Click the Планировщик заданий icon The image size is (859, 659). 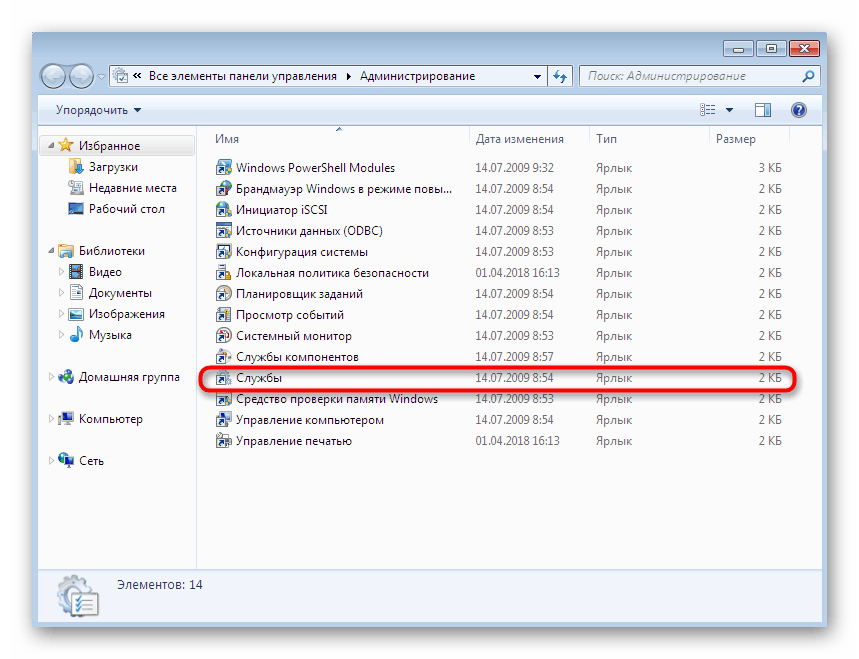[223, 294]
